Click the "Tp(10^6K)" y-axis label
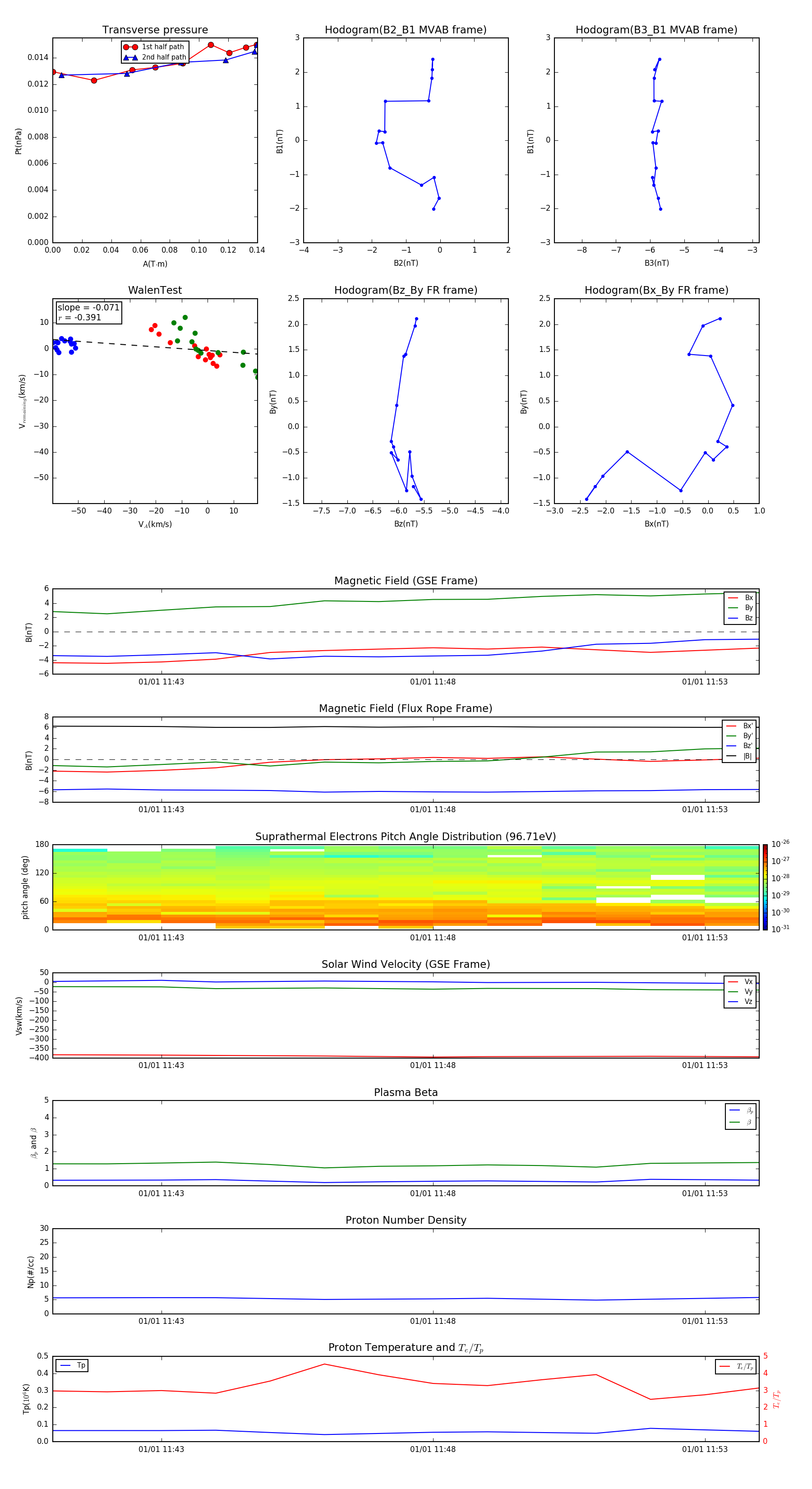The height and width of the screenshot is (1489, 812). pos(26,1399)
